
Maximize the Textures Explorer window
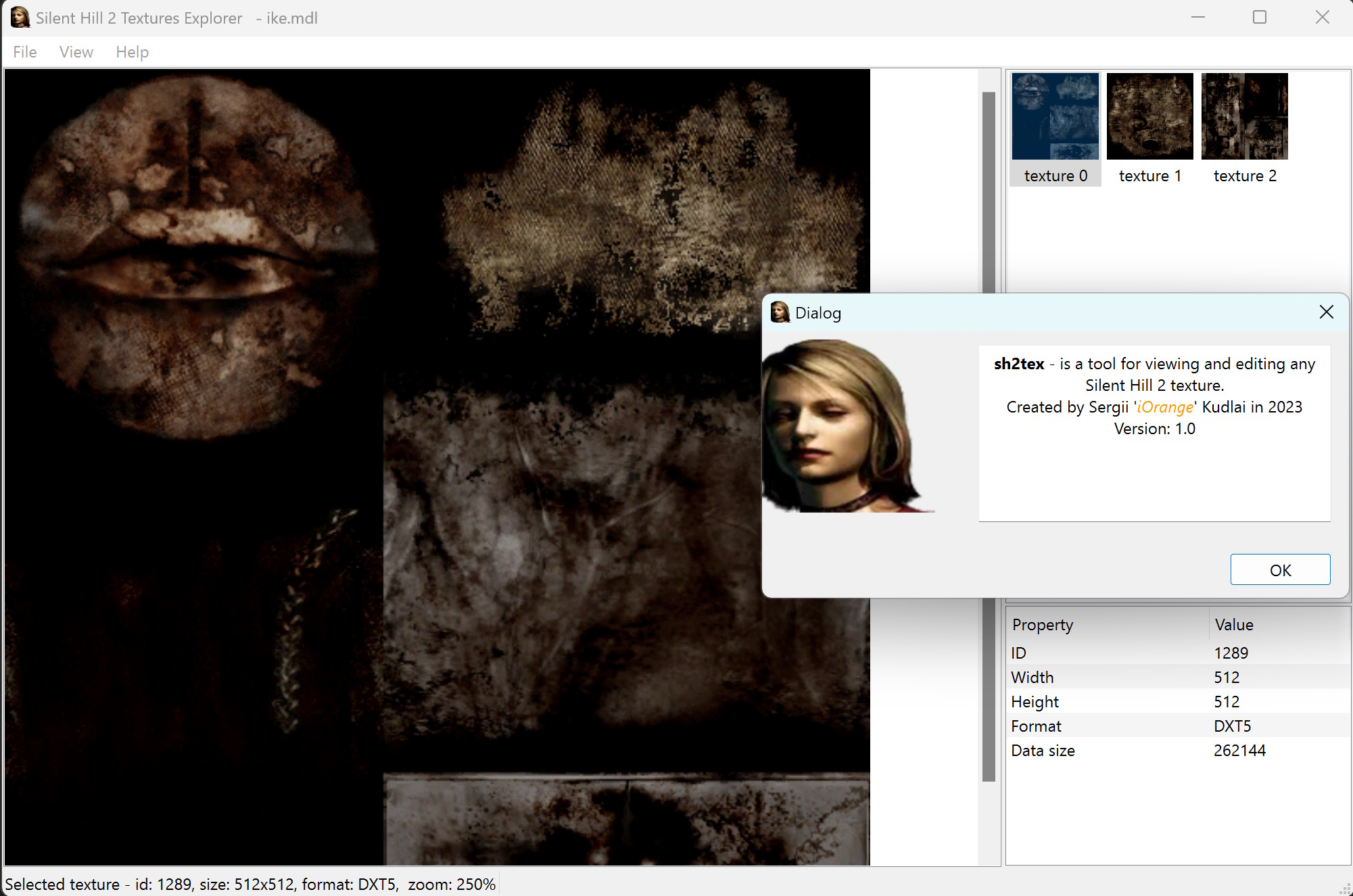pos(1259,18)
